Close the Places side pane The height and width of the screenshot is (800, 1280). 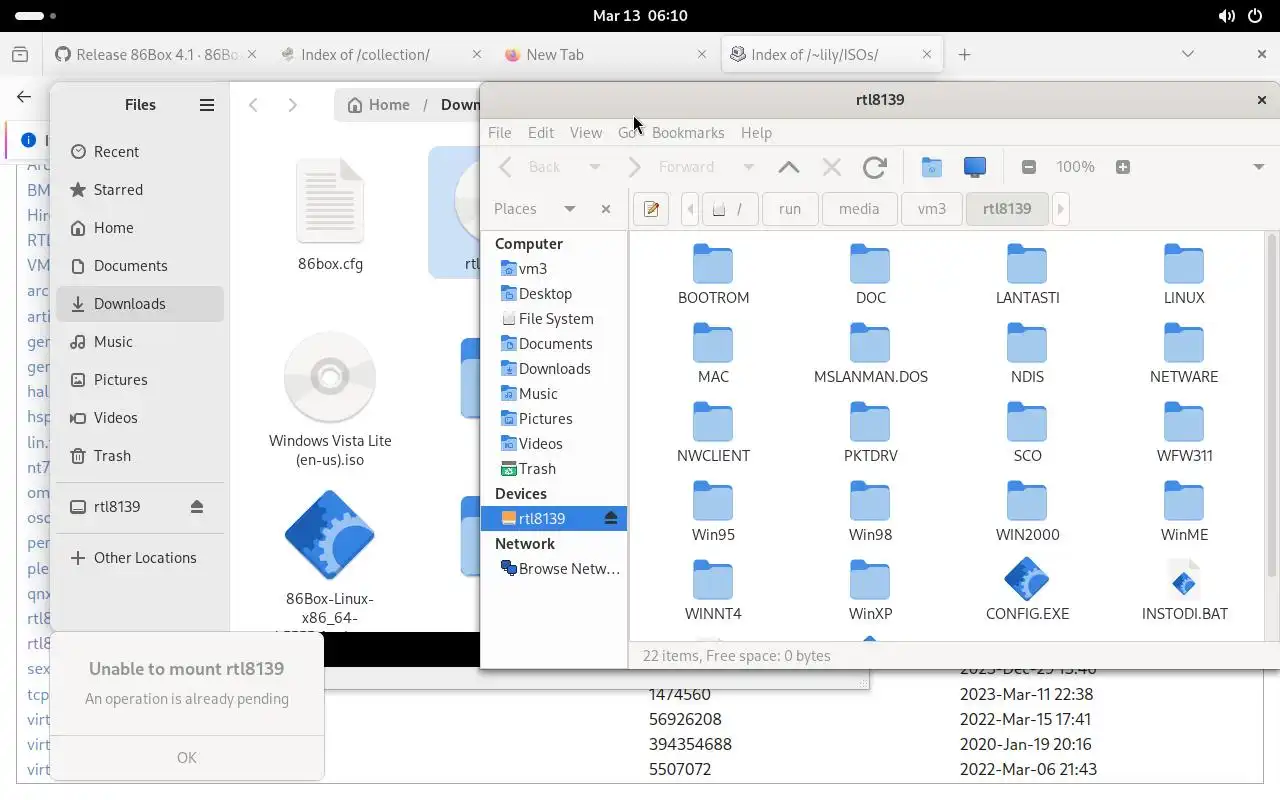[x=606, y=209]
